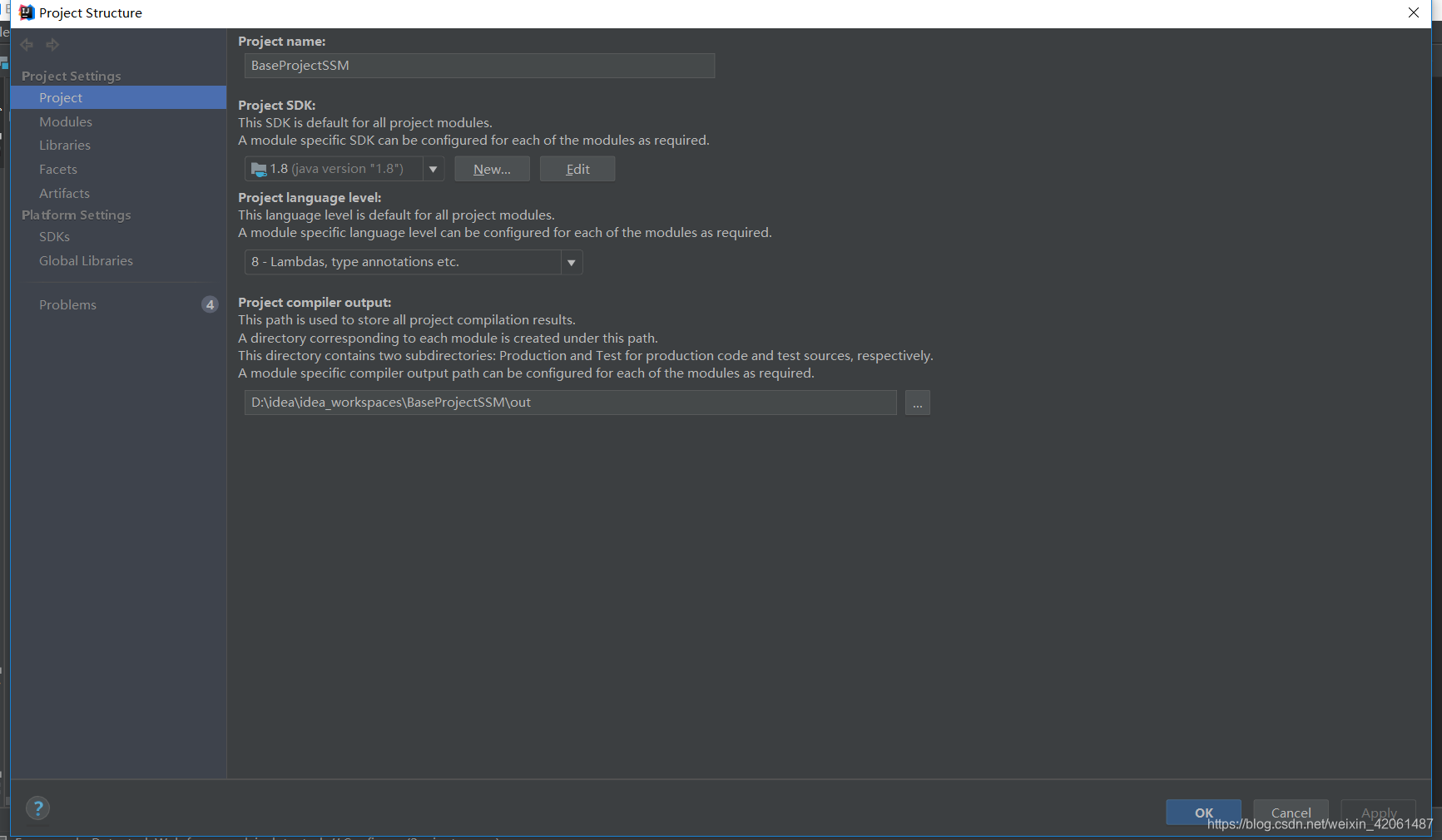
Task: Open the help question mark icon
Action: (37, 808)
